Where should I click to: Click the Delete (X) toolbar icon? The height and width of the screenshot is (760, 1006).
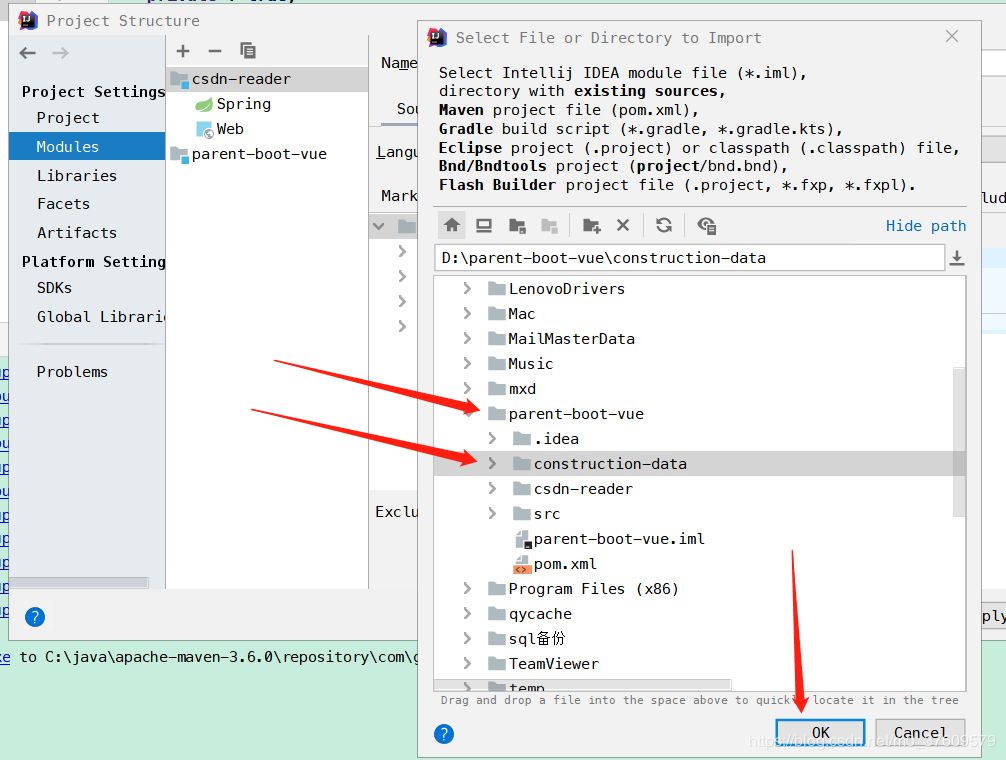[623, 225]
